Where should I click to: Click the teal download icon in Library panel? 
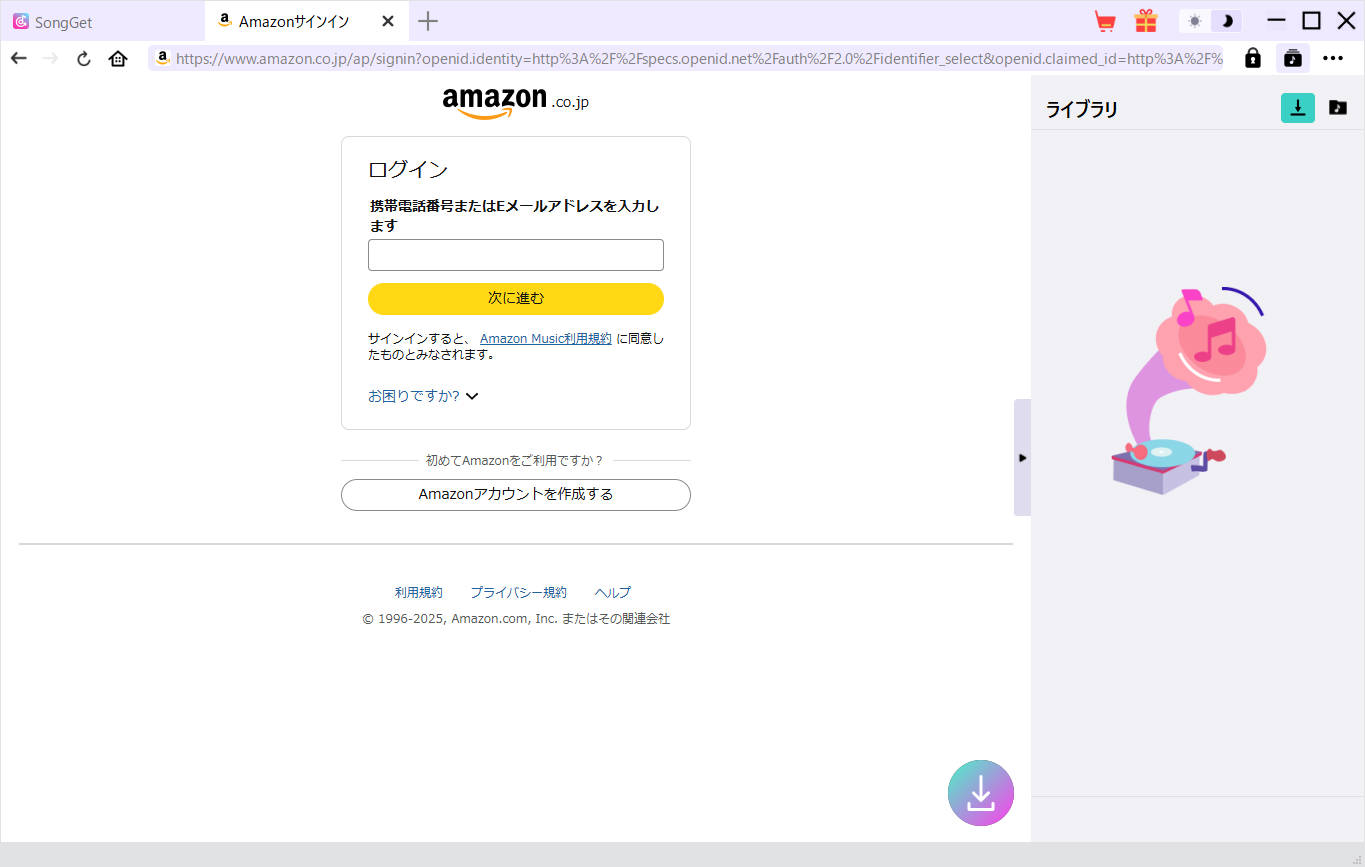[1297, 108]
